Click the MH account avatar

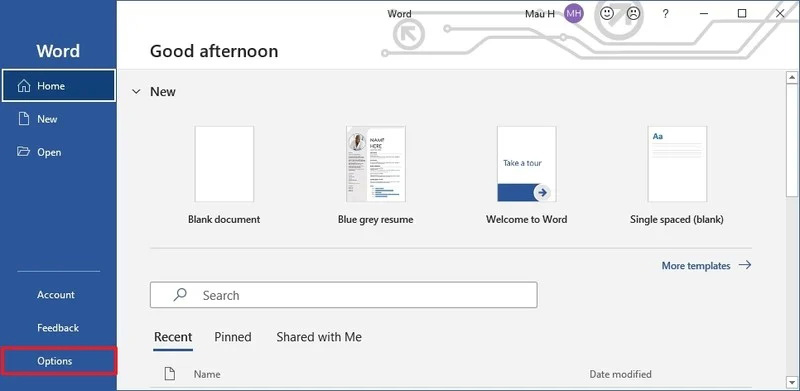[x=574, y=13]
